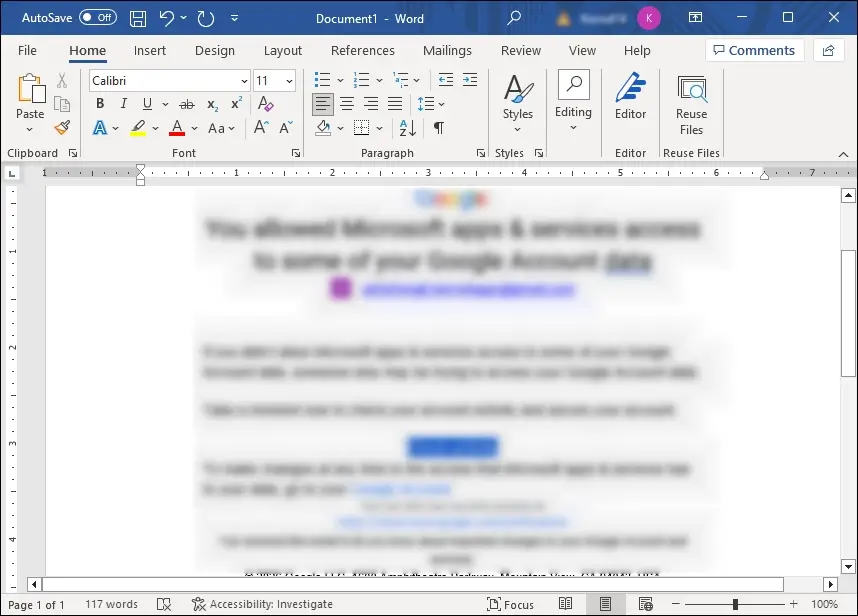
Task: Apply yellow text highlight color
Action: point(138,128)
